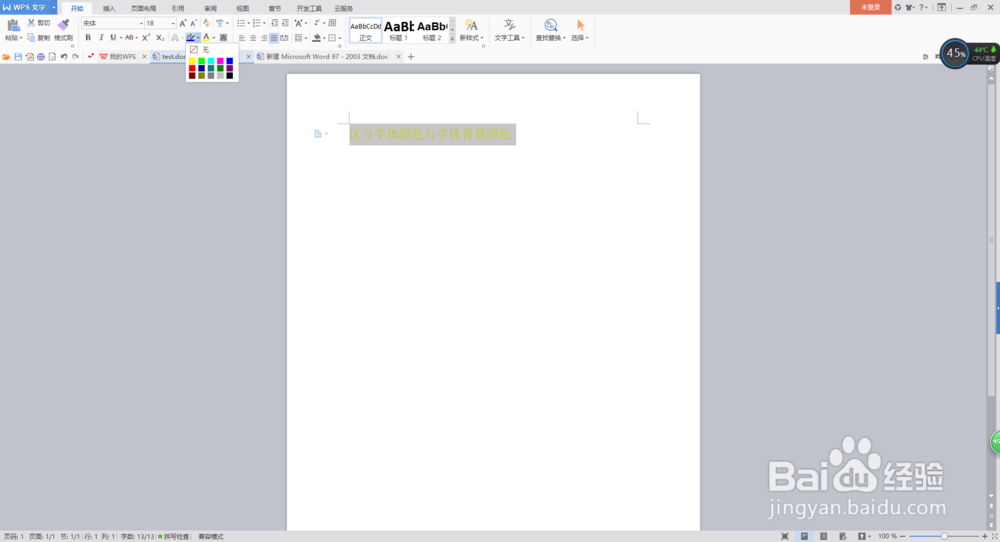Click the highlight pen icon
Image resolution: width=1000 pixels, height=542 pixels.
coord(190,38)
